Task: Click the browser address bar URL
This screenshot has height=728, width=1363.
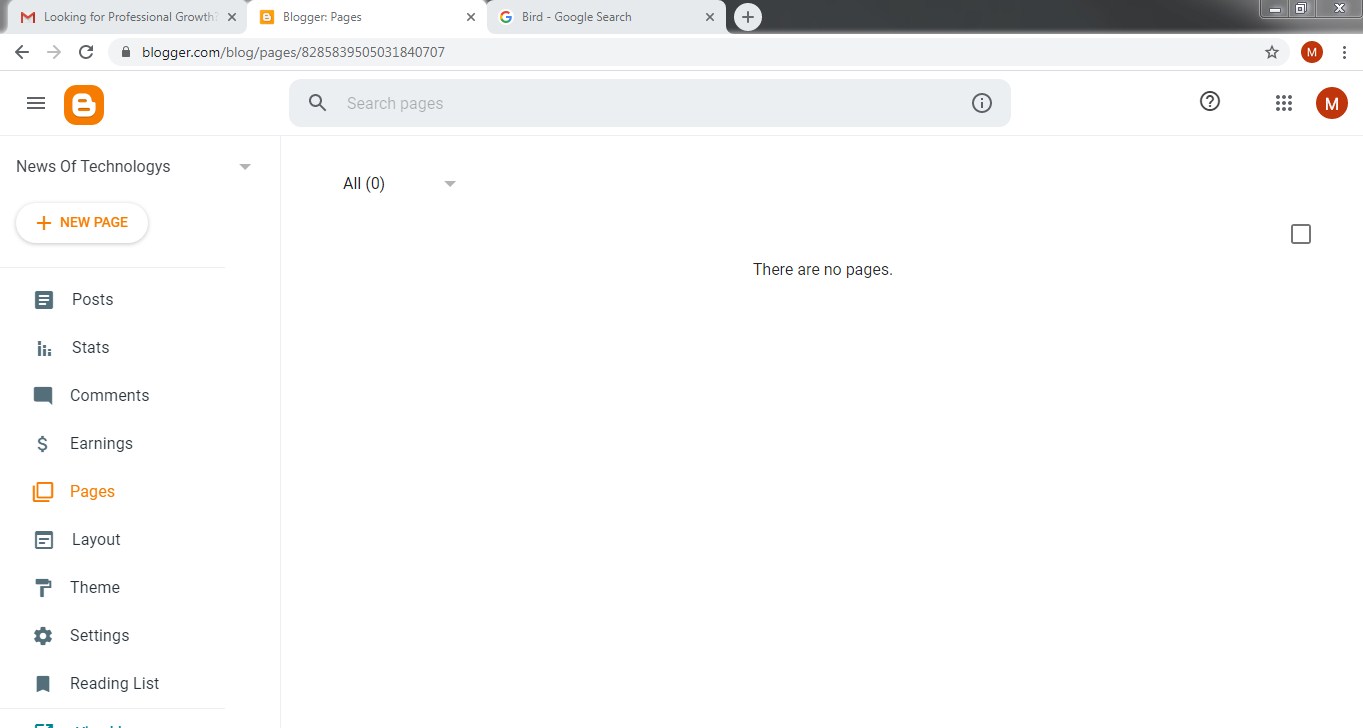Action: pos(293,52)
